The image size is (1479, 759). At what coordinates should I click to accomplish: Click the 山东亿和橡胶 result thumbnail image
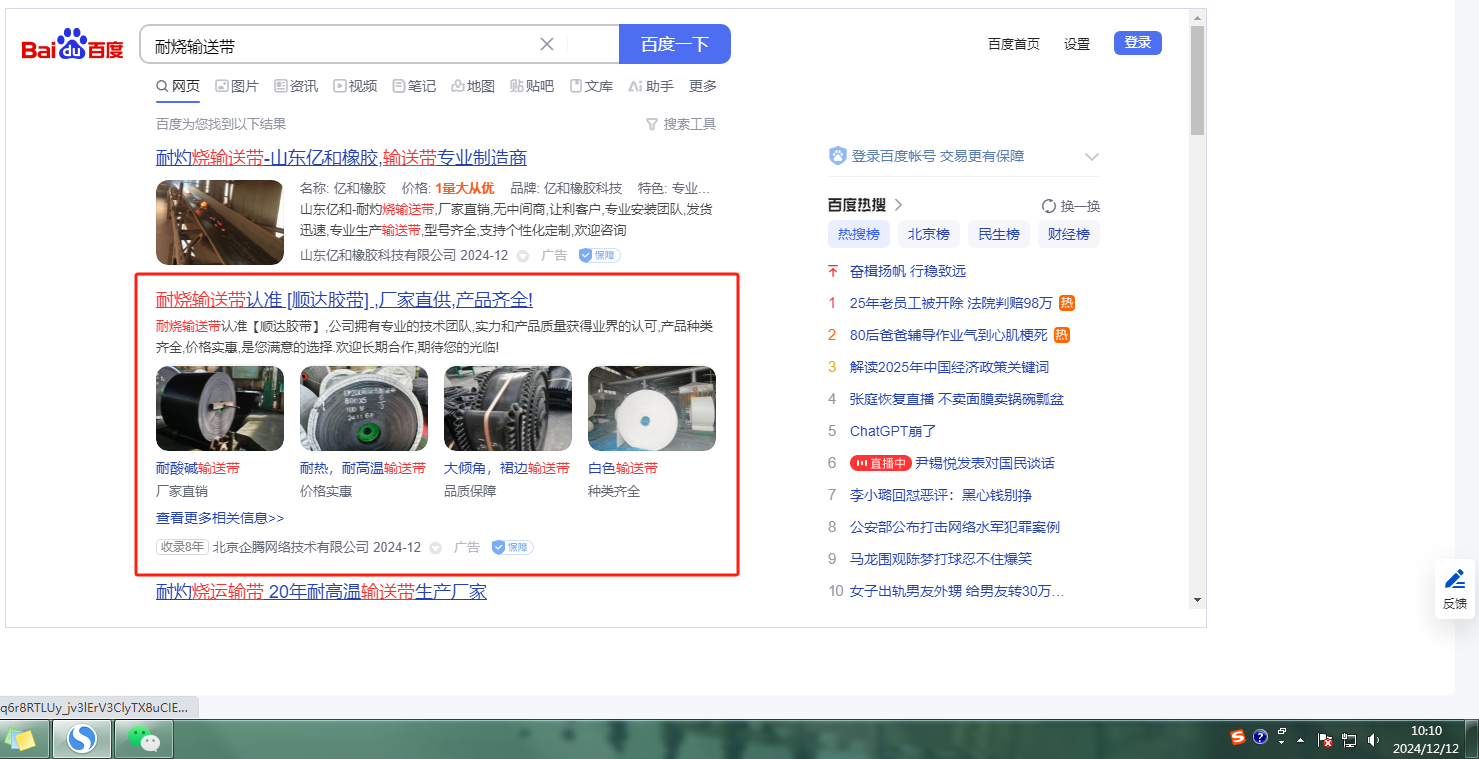[x=220, y=222]
